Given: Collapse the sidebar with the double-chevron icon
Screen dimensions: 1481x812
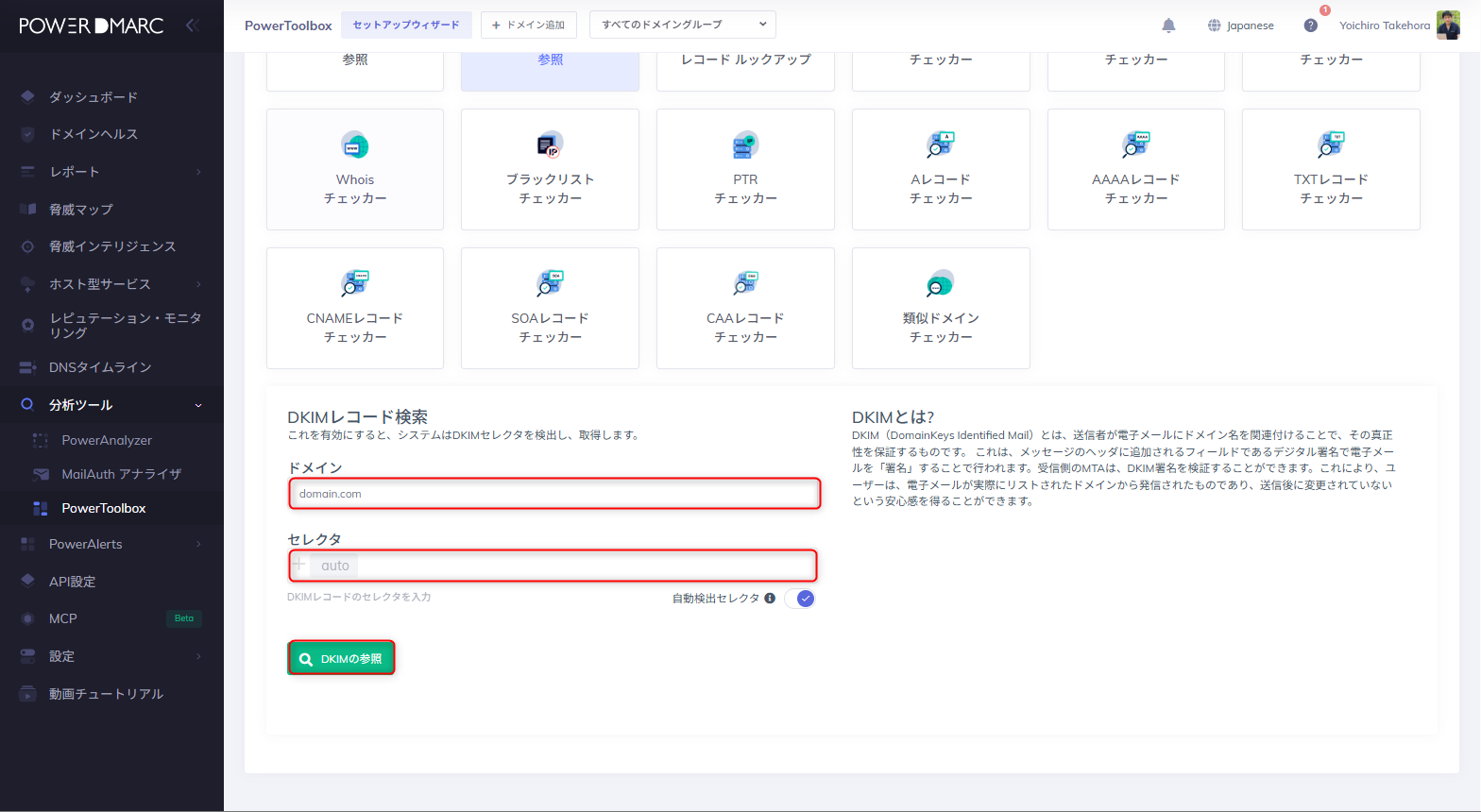Looking at the screenshot, I should [x=193, y=25].
